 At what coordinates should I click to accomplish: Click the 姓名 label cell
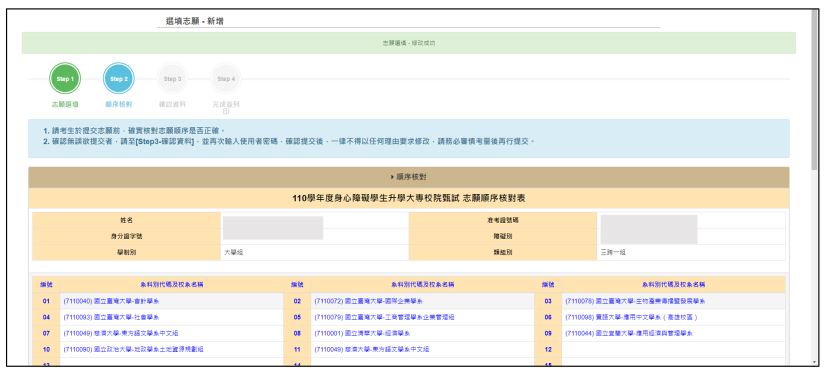click(126, 220)
